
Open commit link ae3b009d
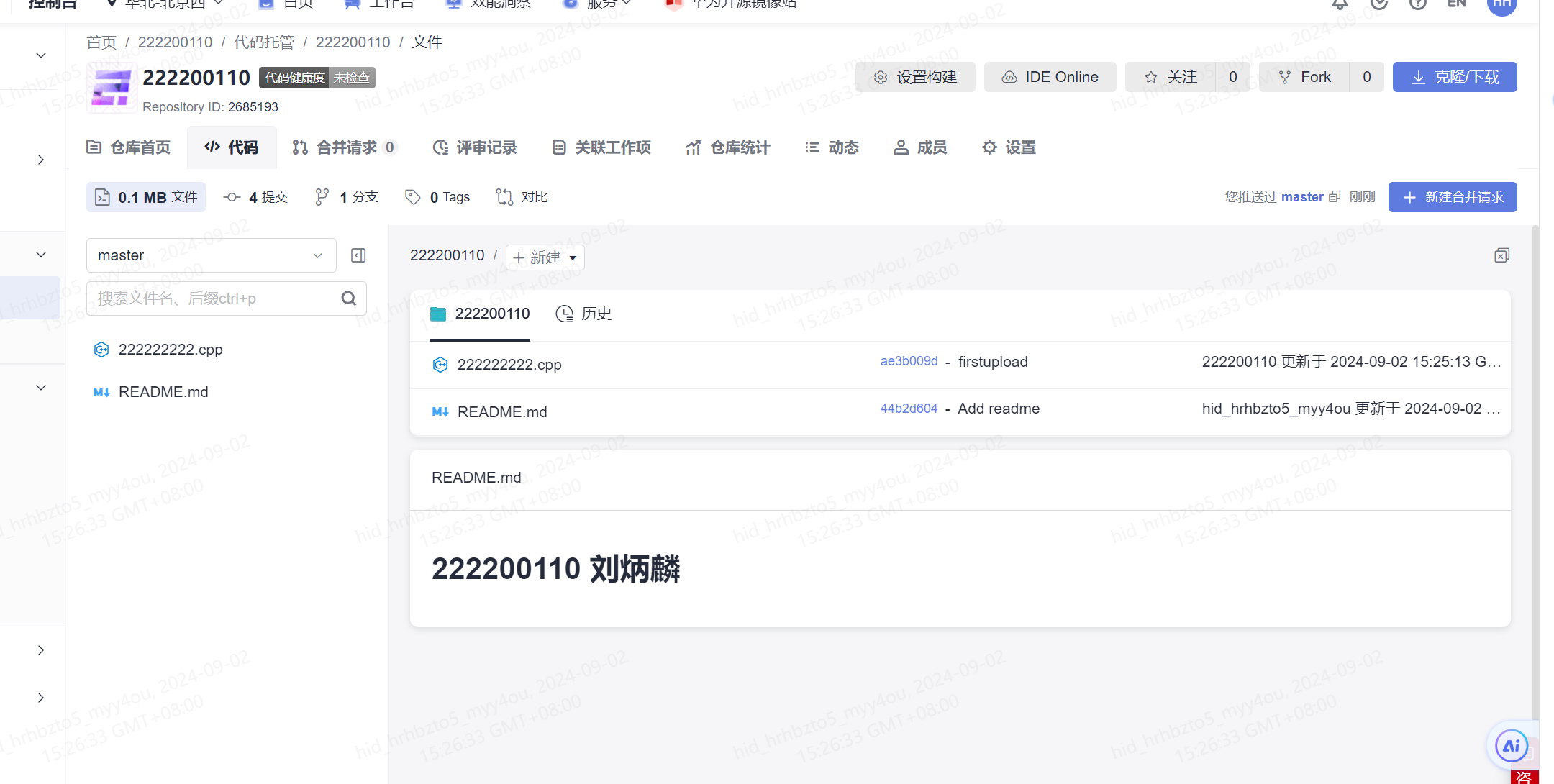[x=909, y=361]
